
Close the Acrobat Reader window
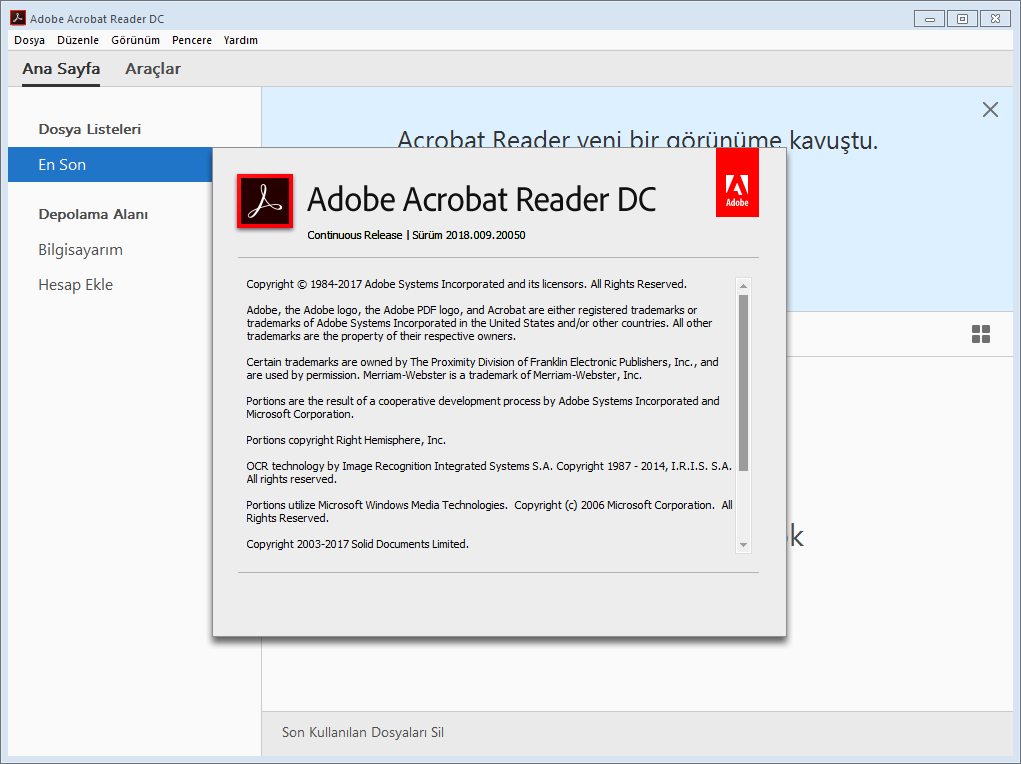click(x=996, y=19)
